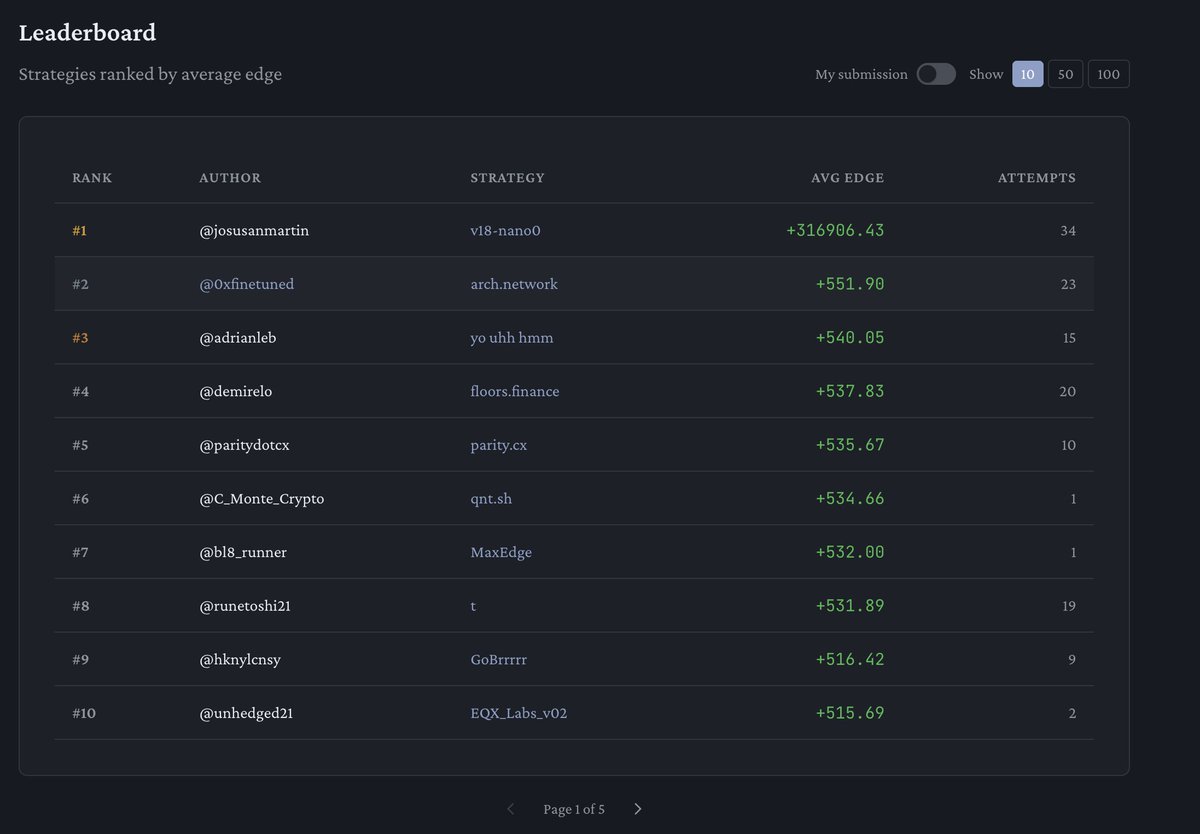Show 100 entries per page
The image size is (1200, 834).
pos(1108,74)
